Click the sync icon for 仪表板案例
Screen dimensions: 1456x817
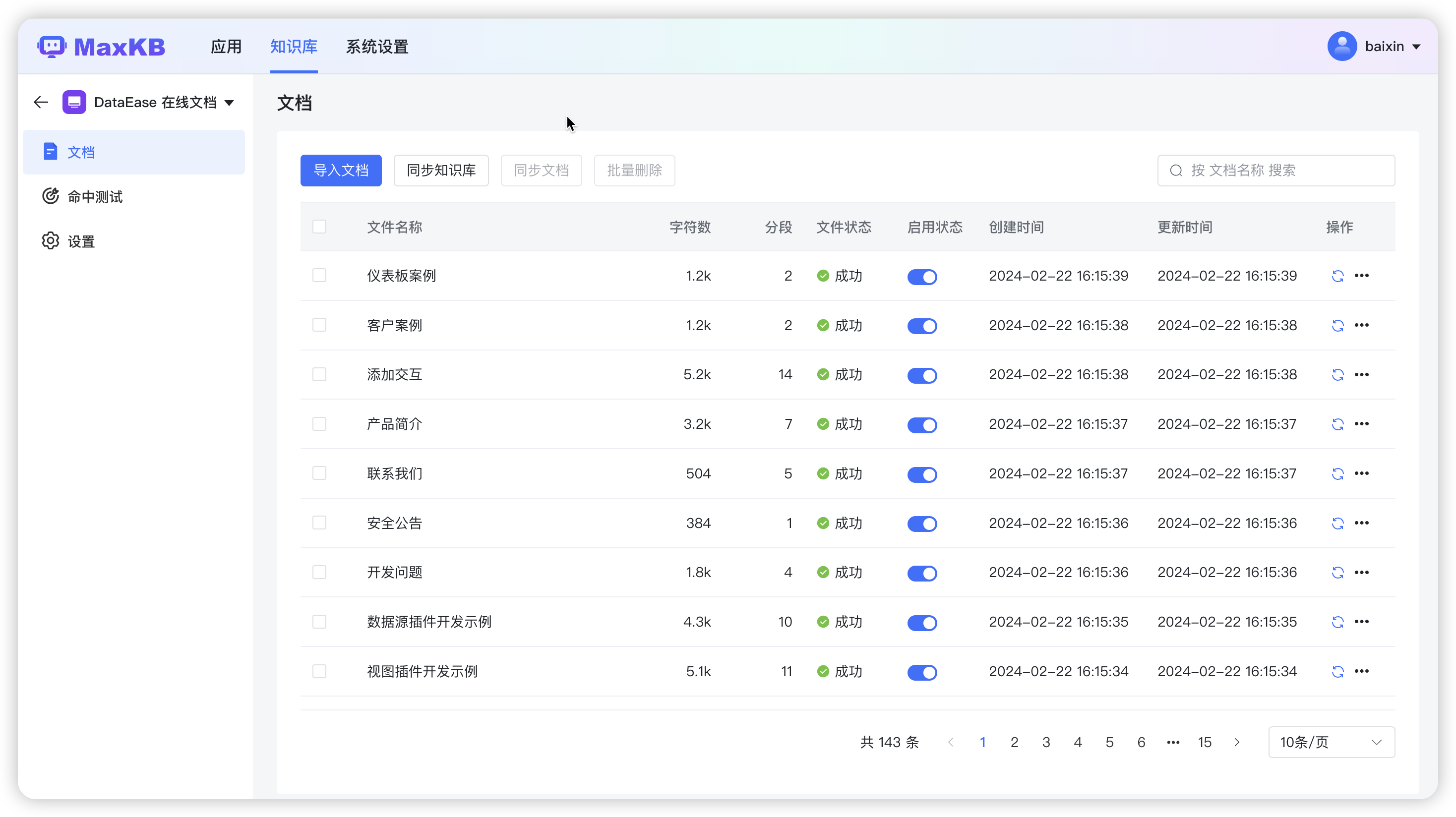point(1337,276)
